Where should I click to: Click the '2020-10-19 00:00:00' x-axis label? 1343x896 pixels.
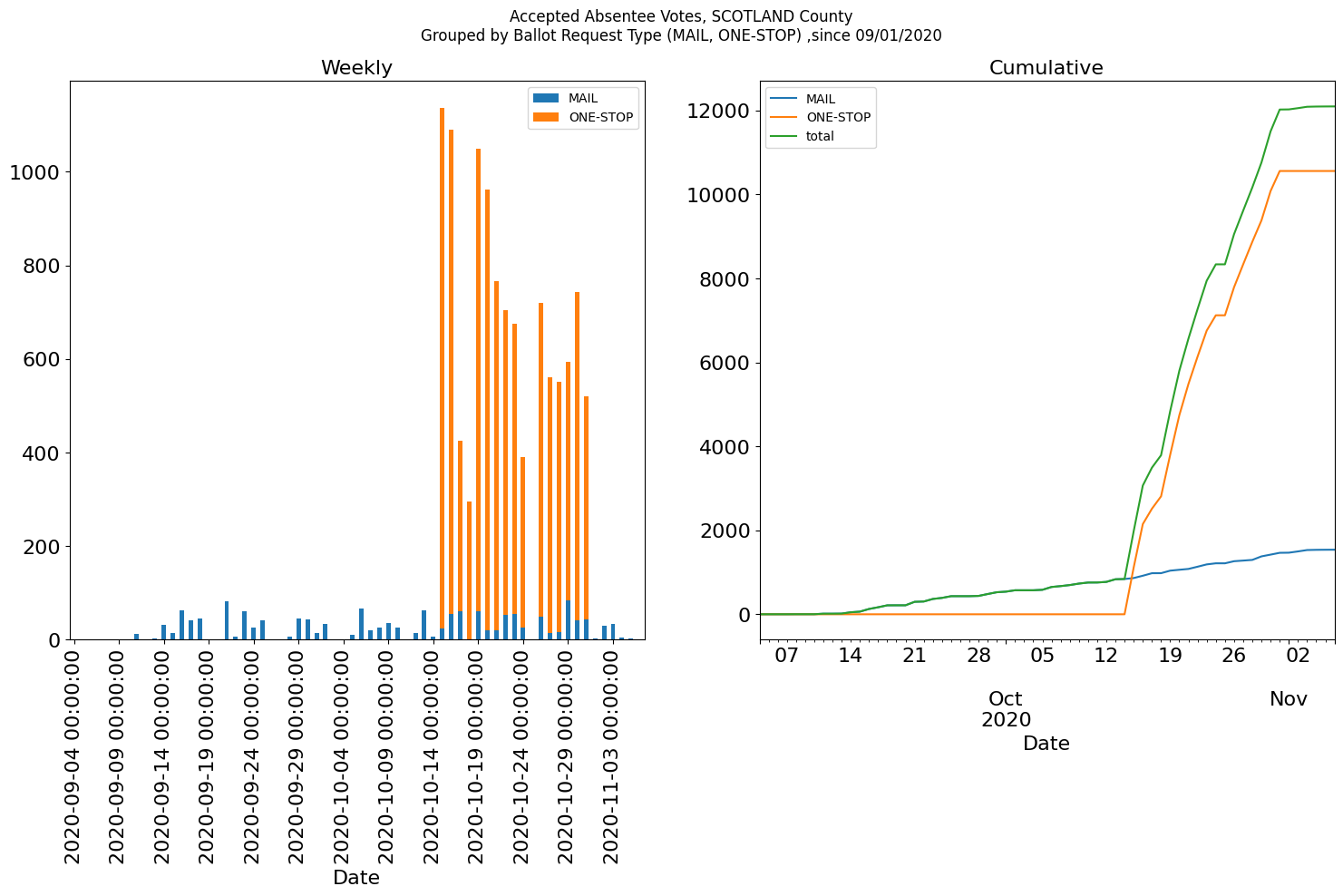[x=478, y=755]
